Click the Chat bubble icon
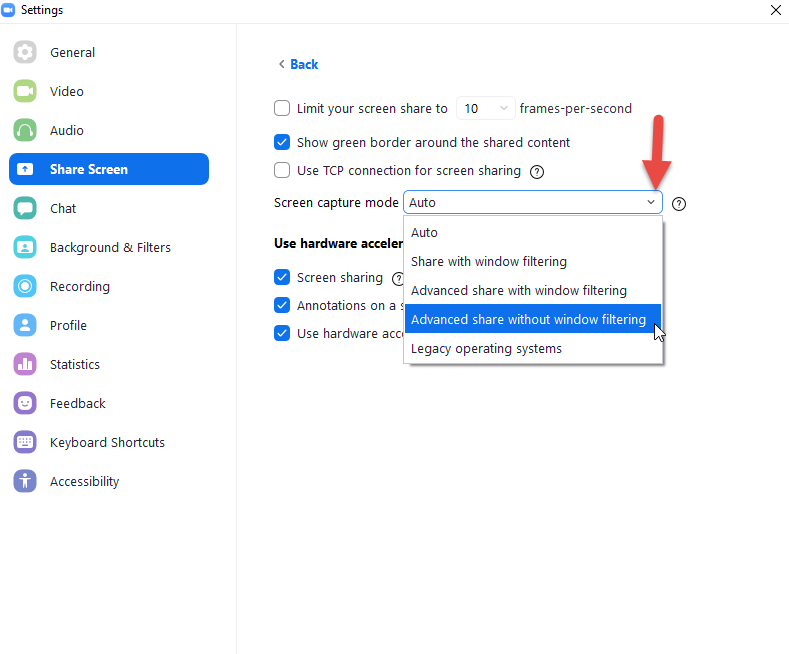Screen dimensions: 789x654 (25, 208)
